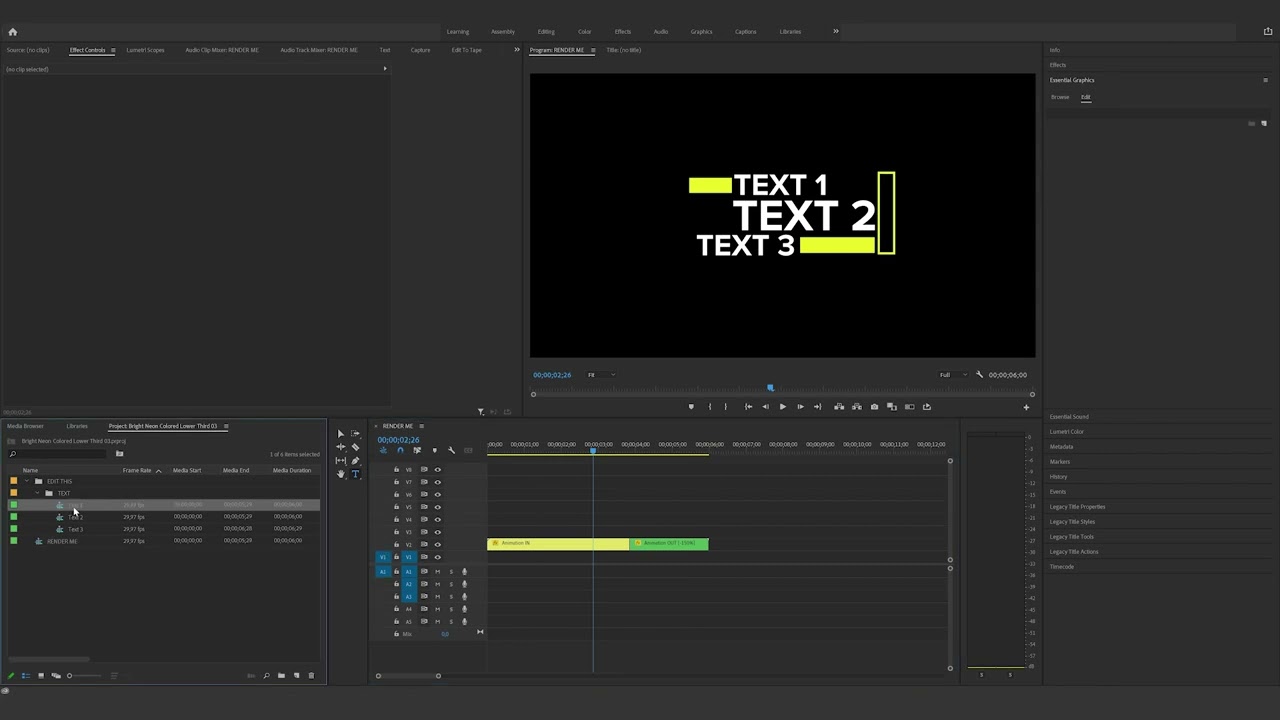Select the Razor tool
This screenshot has width=1280, height=720.
pos(355,447)
